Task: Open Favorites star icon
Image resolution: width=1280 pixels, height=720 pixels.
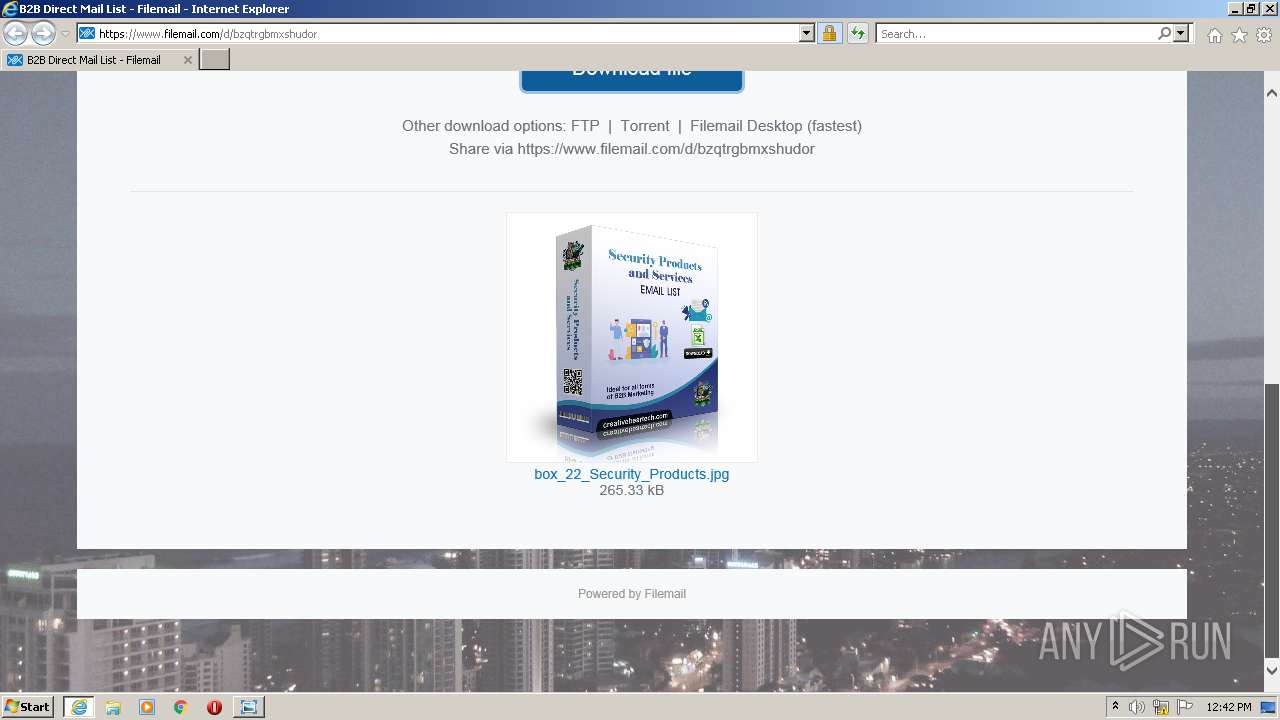Action: click(1239, 35)
